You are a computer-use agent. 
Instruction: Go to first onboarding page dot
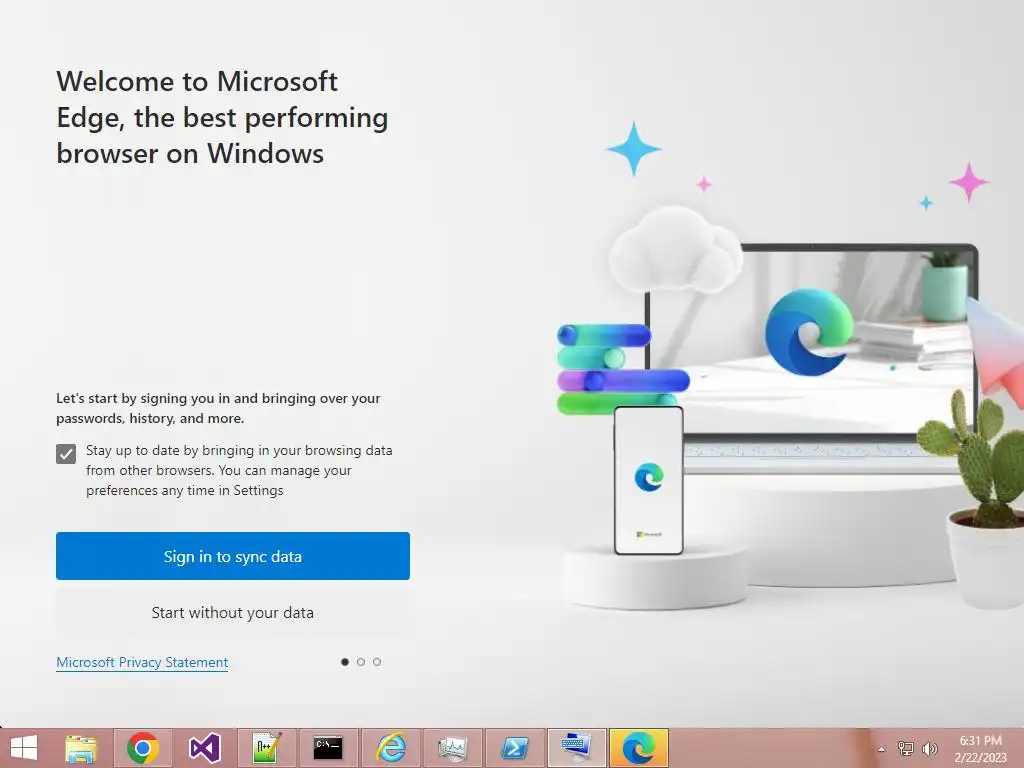345,662
